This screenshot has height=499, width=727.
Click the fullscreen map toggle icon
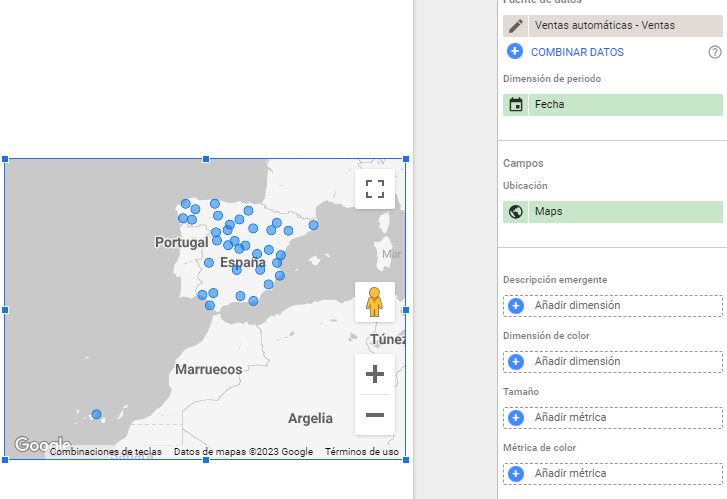[x=375, y=189]
